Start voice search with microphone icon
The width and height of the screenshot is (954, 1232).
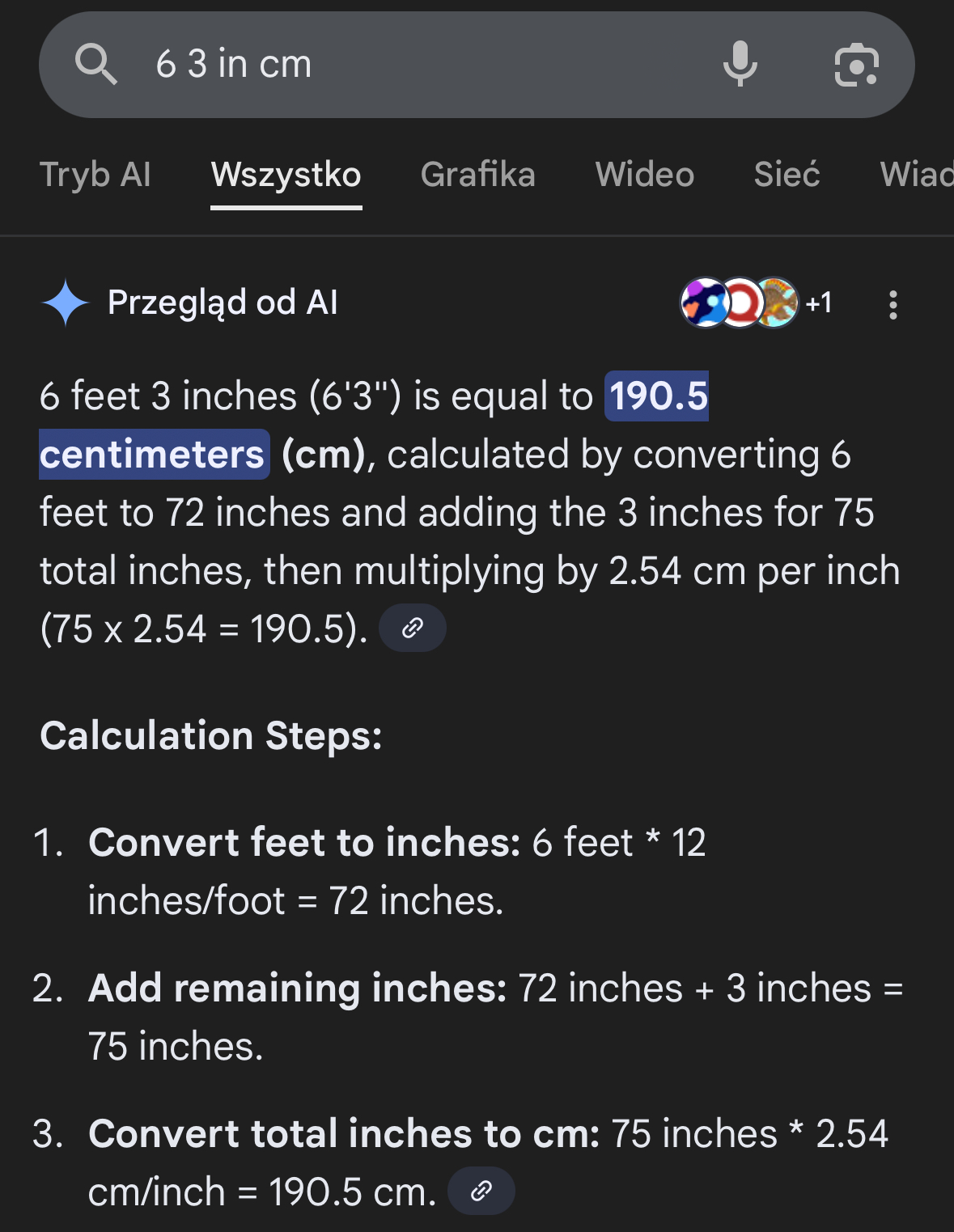(x=740, y=64)
